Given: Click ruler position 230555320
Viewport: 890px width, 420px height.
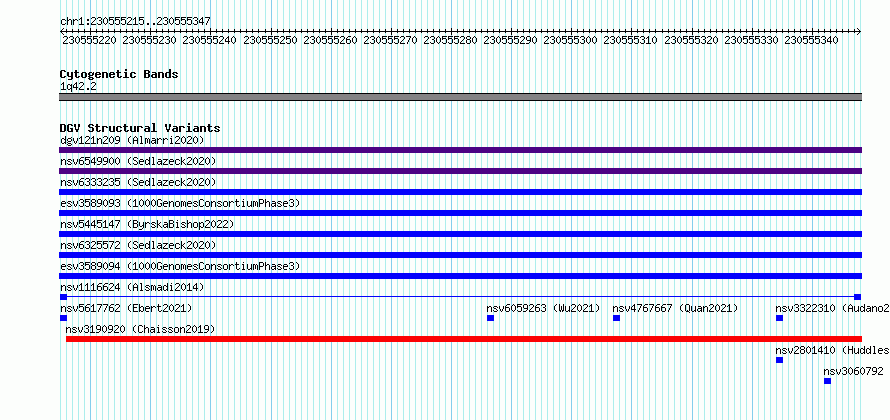Looking at the screenshot, I should point(691,40).
